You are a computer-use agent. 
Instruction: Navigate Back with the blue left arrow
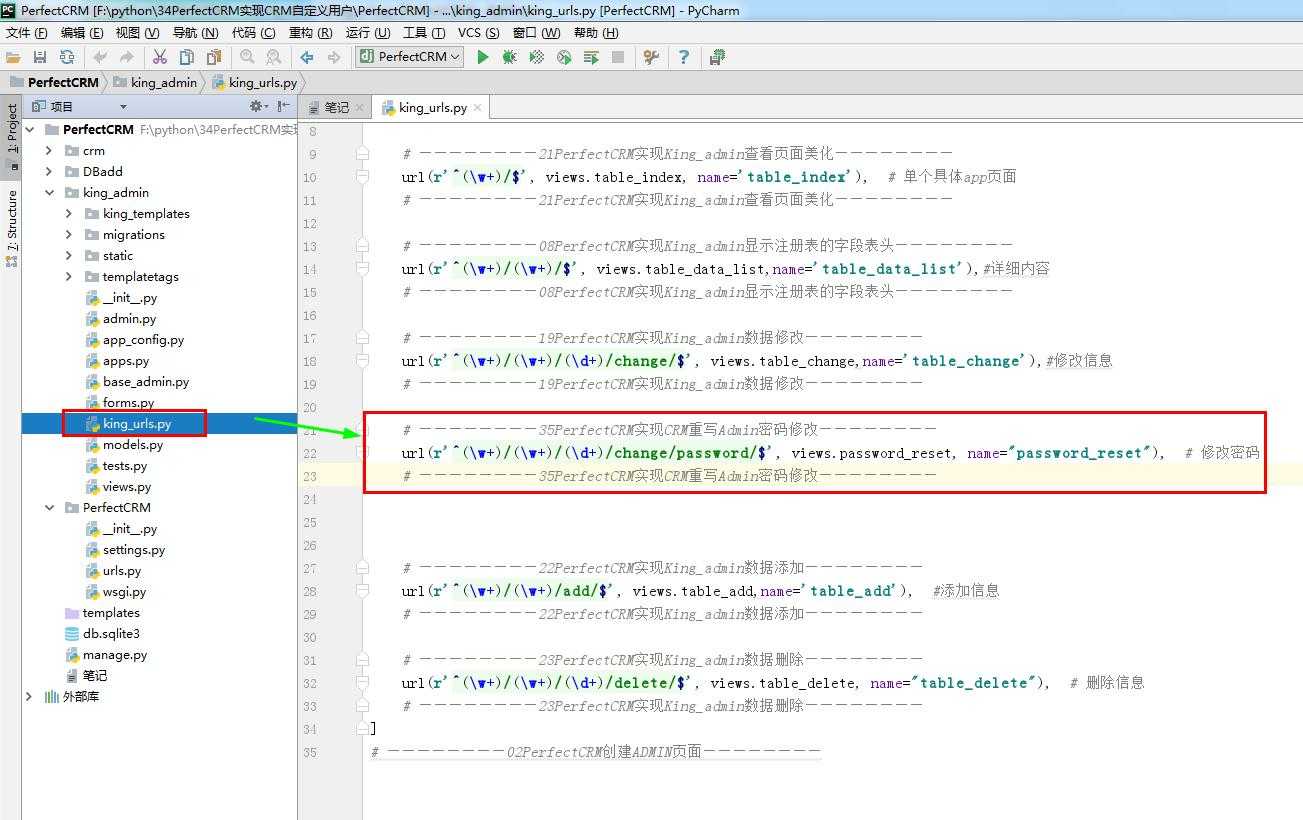click(x=307, y=57)
